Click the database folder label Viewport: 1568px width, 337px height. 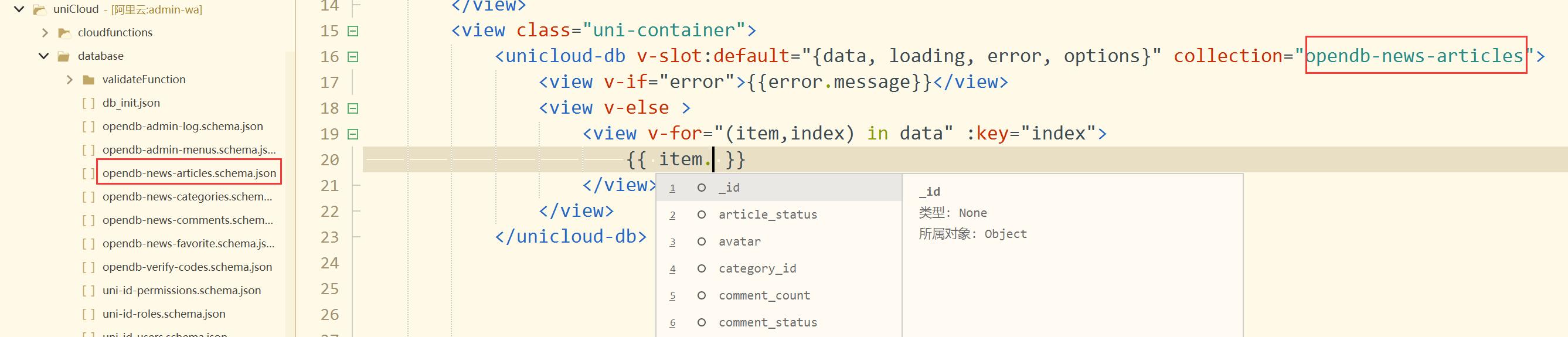coord(100,56)
